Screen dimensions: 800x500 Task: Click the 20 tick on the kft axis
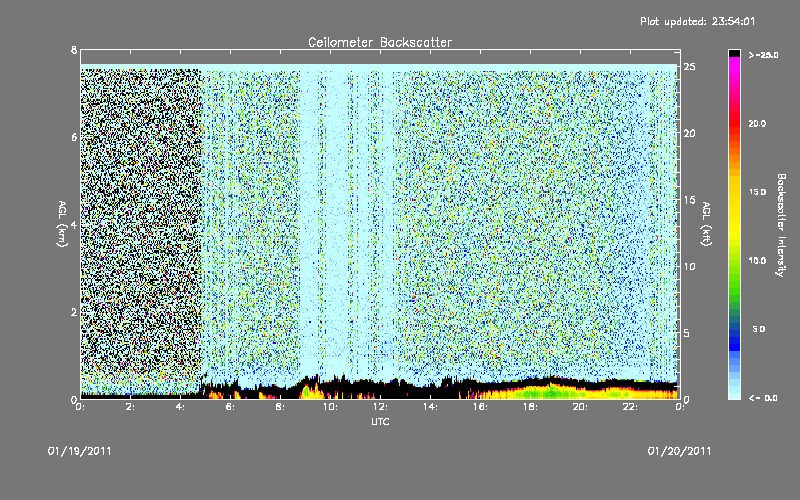[x=690, y=133]
